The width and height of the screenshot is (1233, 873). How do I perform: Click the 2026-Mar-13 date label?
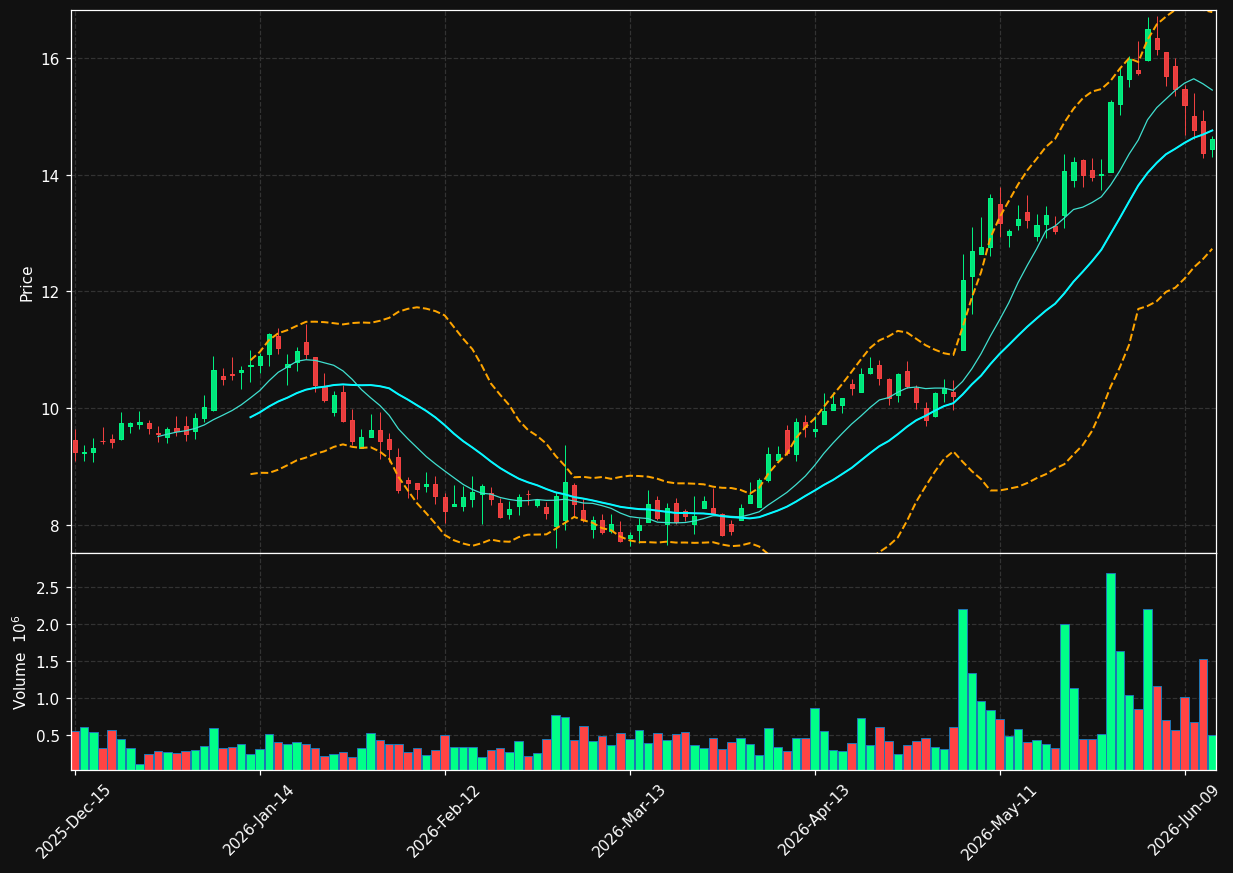(628, 821)
